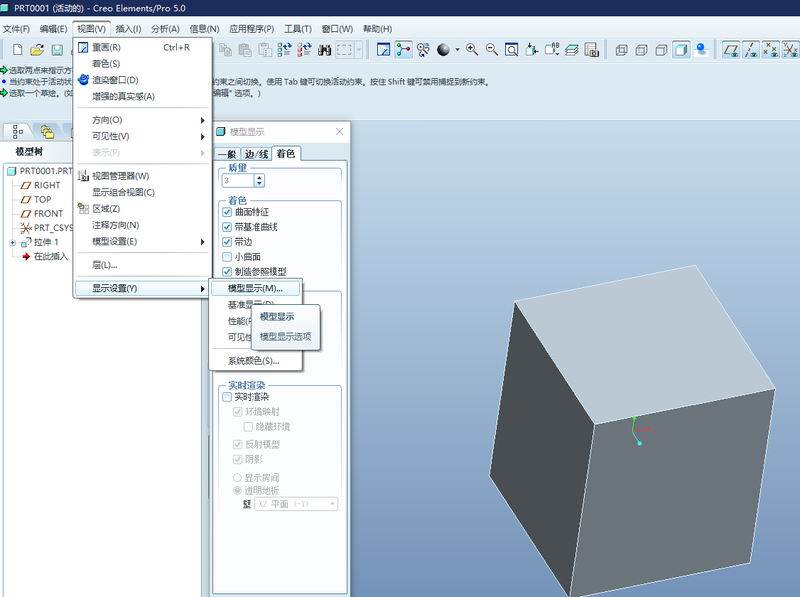This screenshot has width=800, height=597.
Task: Open the folder browser navigator tab icon
Action: point(47,132)
